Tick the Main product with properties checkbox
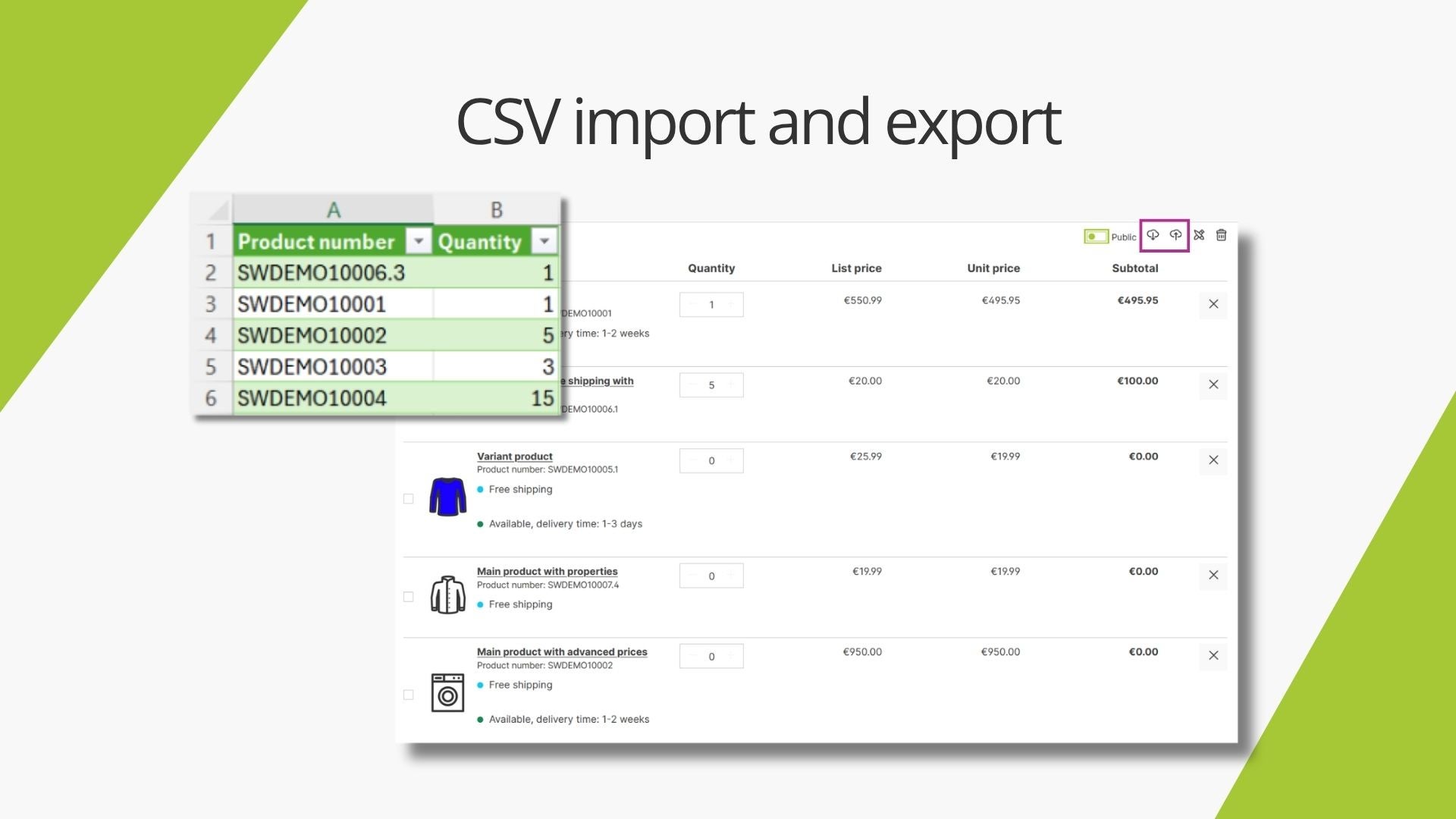 [409, 597]
